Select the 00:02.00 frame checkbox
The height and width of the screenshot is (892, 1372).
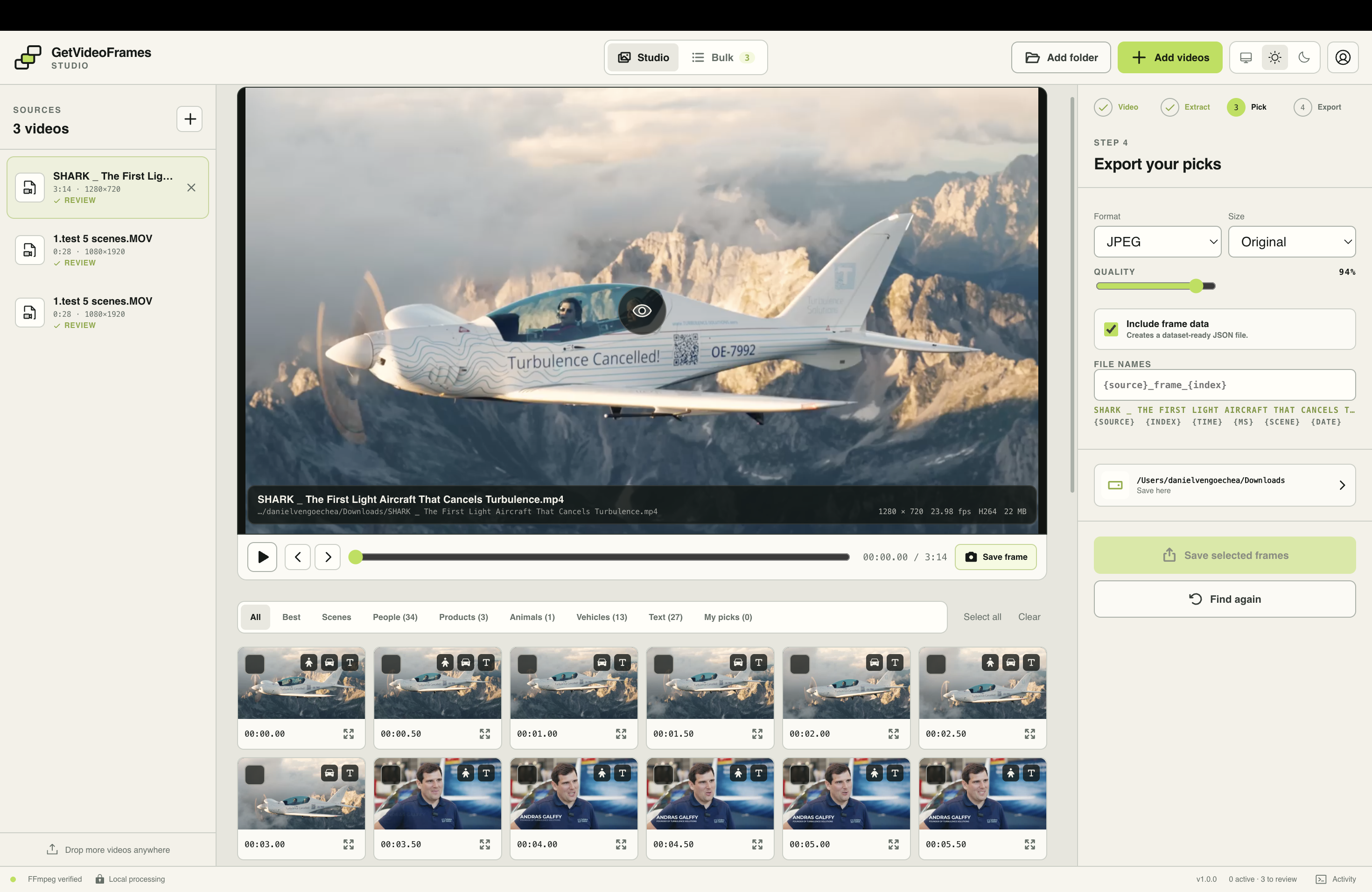[799, 664]
